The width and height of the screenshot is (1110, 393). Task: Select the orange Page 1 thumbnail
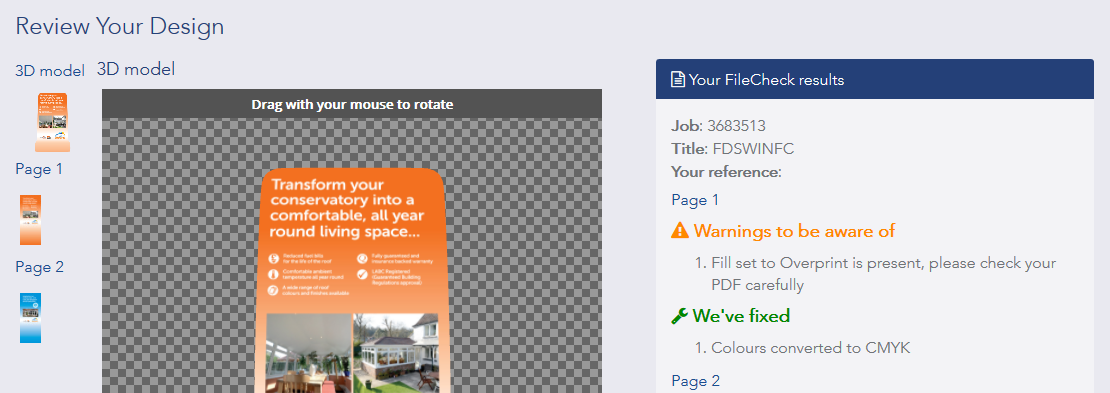(x=30, y=220)
